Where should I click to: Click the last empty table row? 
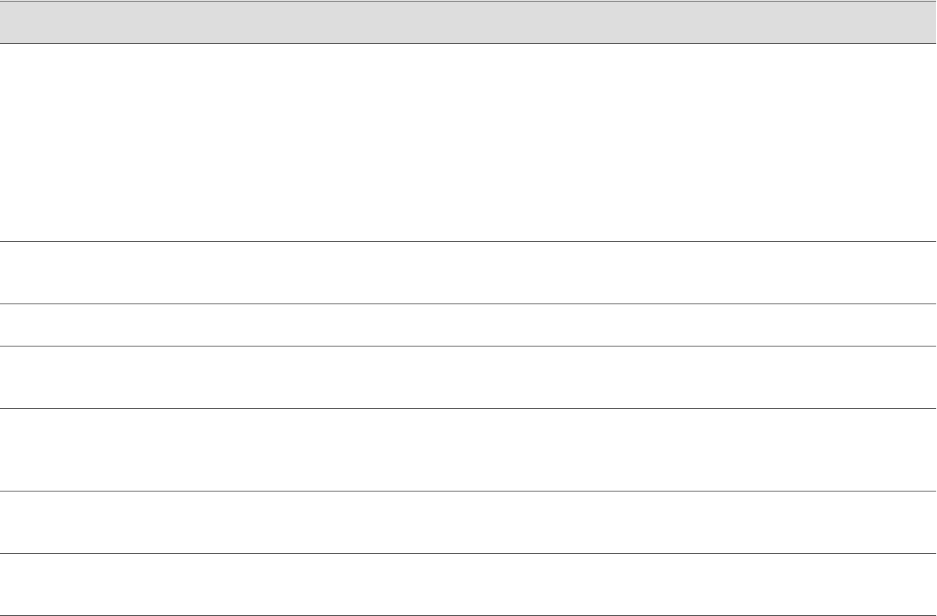click(468, 584)
